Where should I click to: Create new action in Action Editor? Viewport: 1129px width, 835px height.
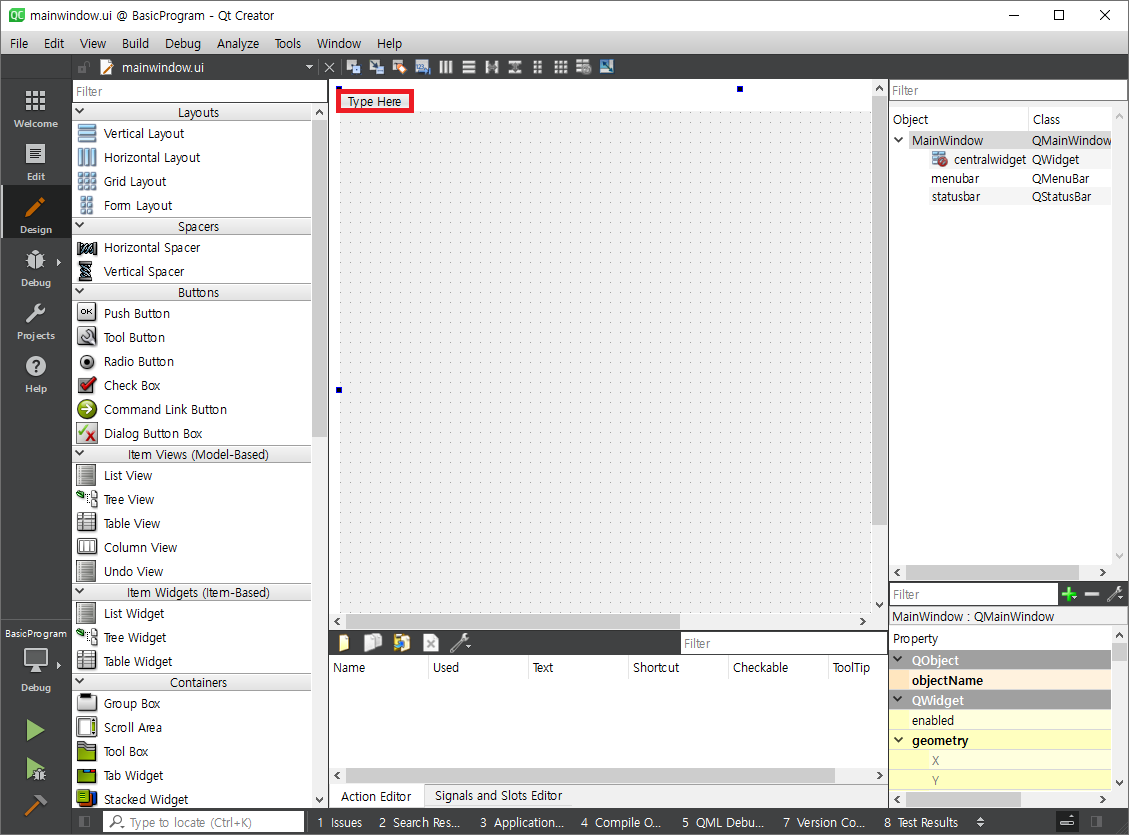click(343, 643)
